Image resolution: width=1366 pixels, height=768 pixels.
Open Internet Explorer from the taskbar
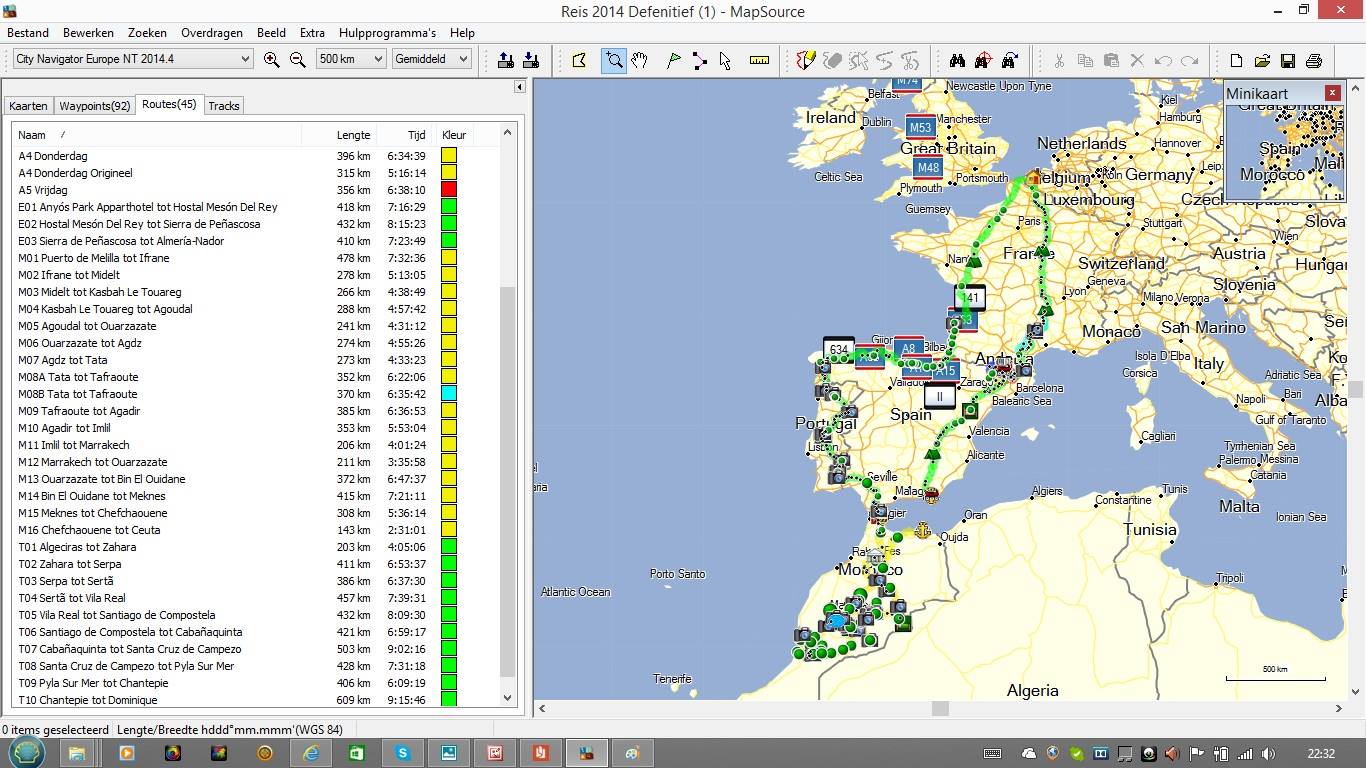(311, 752)
